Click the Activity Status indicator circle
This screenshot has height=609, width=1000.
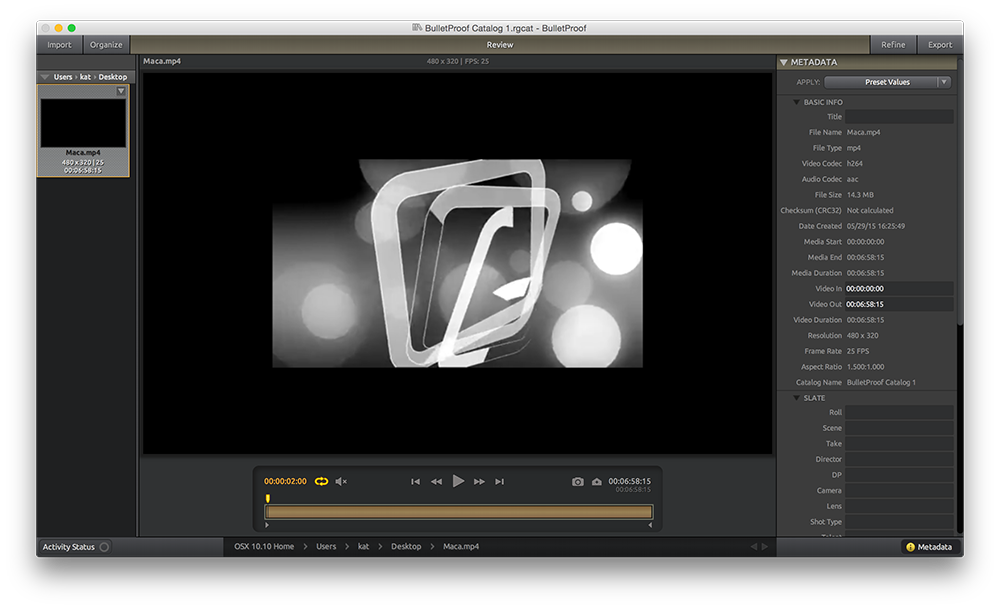pos(105,547)
